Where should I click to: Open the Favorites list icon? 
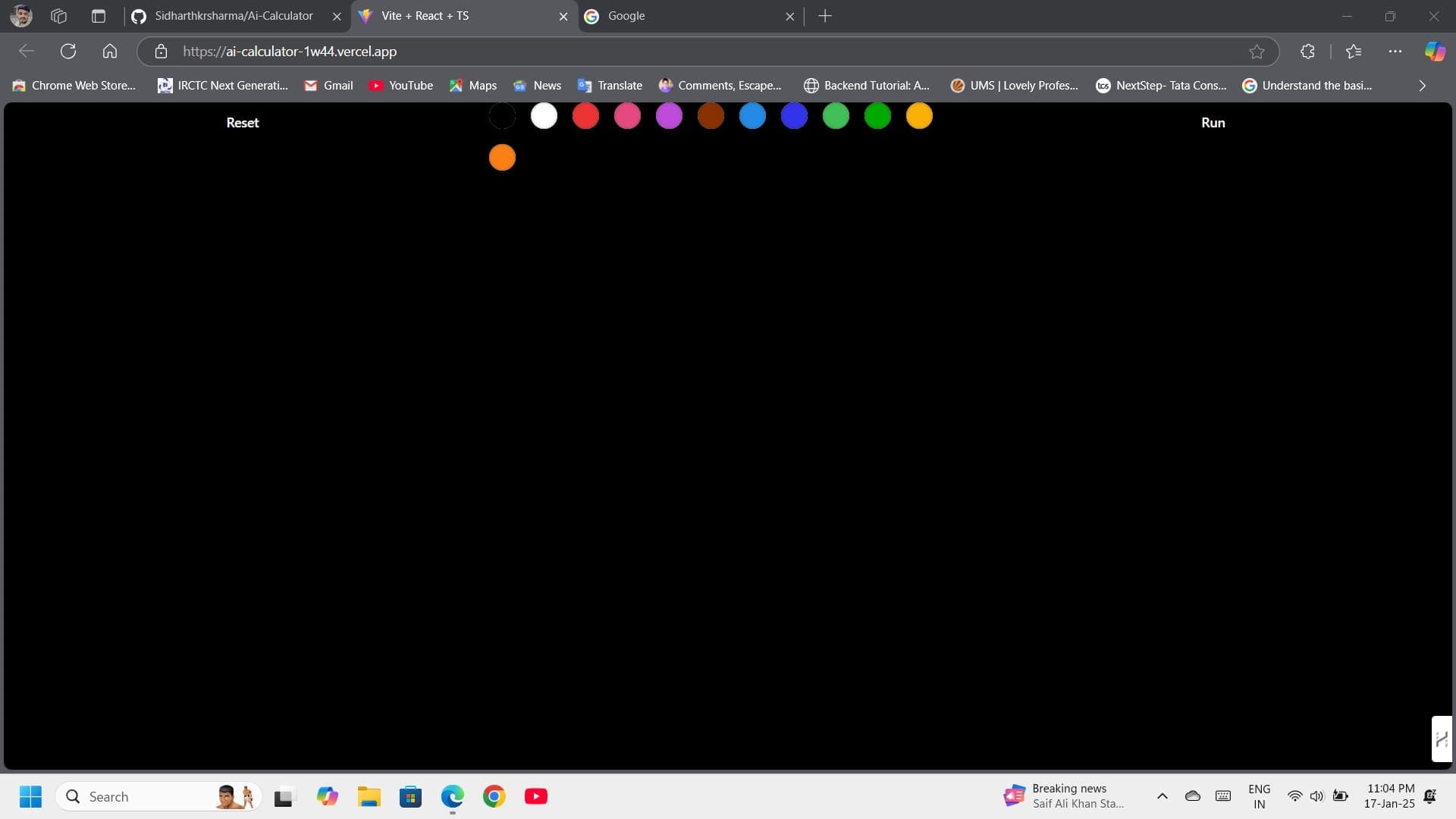click(x=1354, y=51)
